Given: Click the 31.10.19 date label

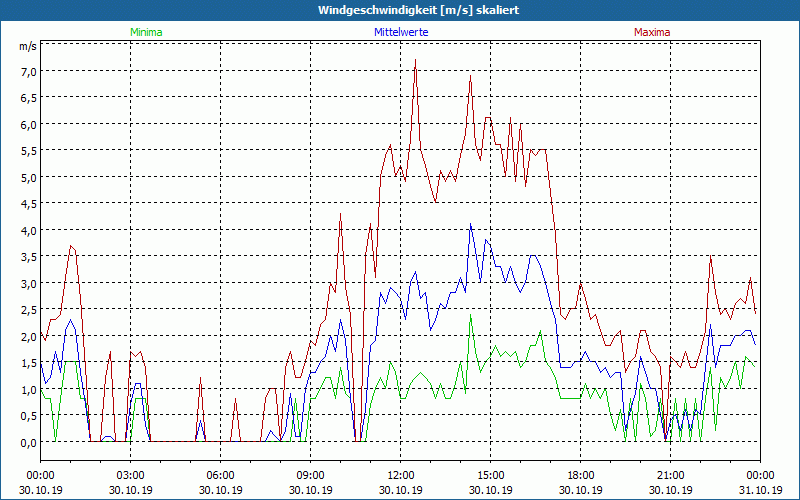Looking at the screenshot, I should pyautogui.click(x=760, y=490).
